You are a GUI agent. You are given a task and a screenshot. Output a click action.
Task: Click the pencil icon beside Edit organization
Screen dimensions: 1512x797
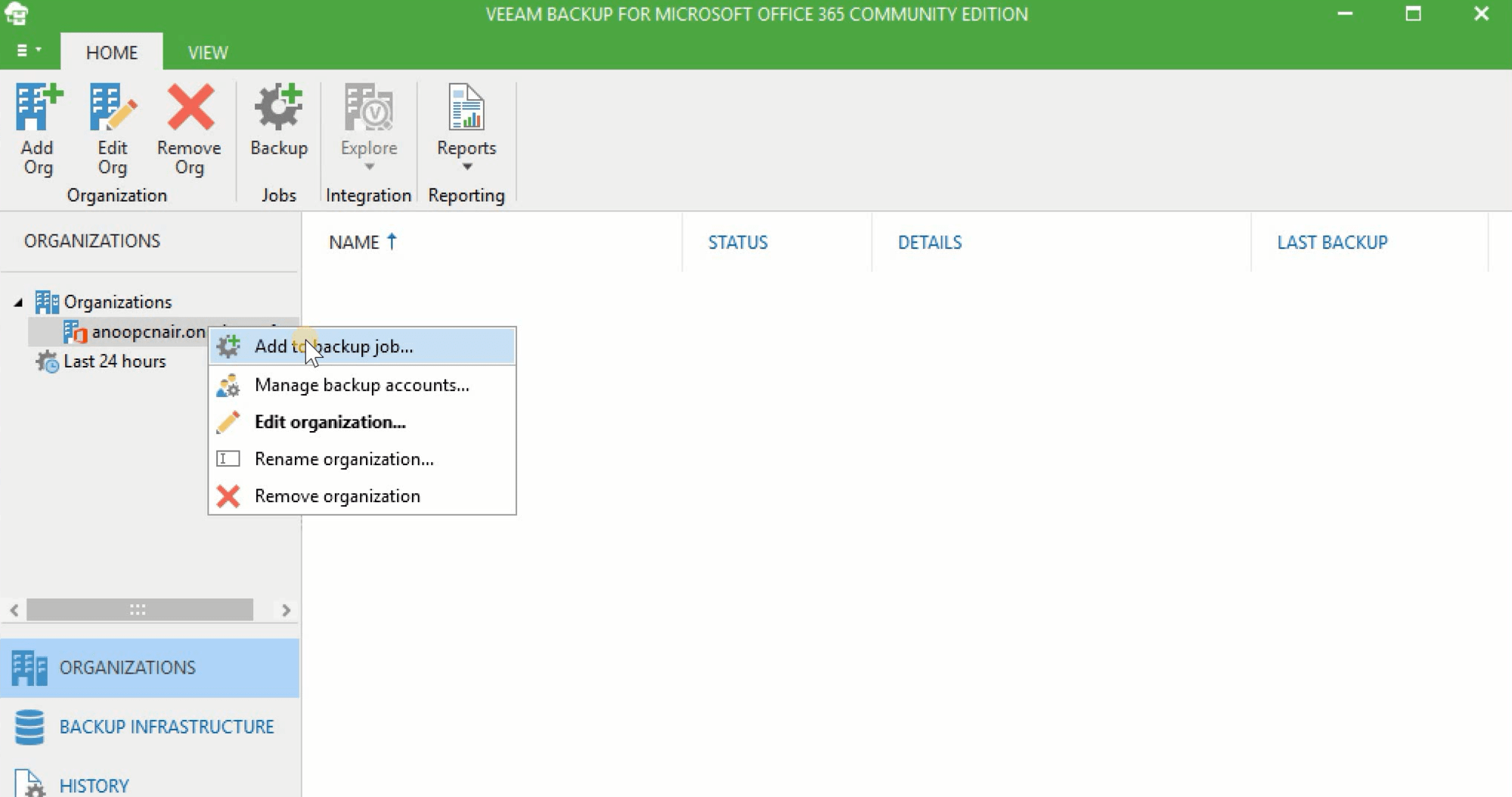tap(228, 422)
